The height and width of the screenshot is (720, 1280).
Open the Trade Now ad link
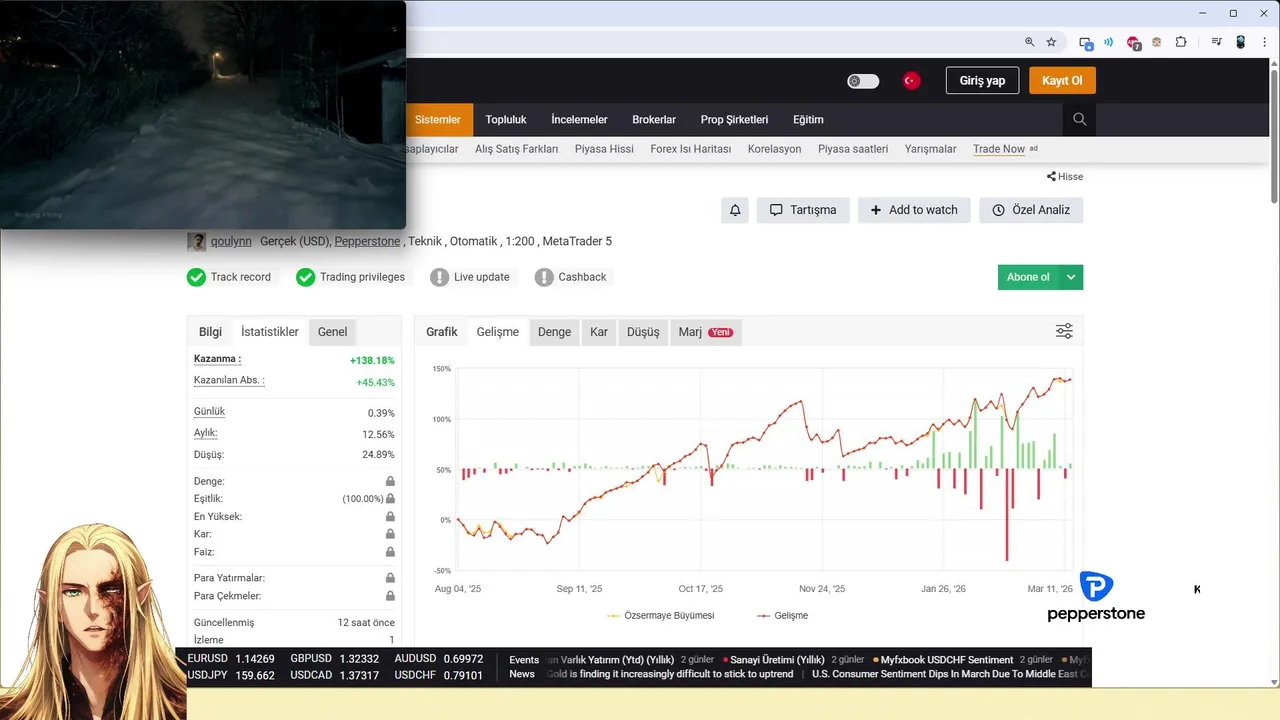[999, 149]
